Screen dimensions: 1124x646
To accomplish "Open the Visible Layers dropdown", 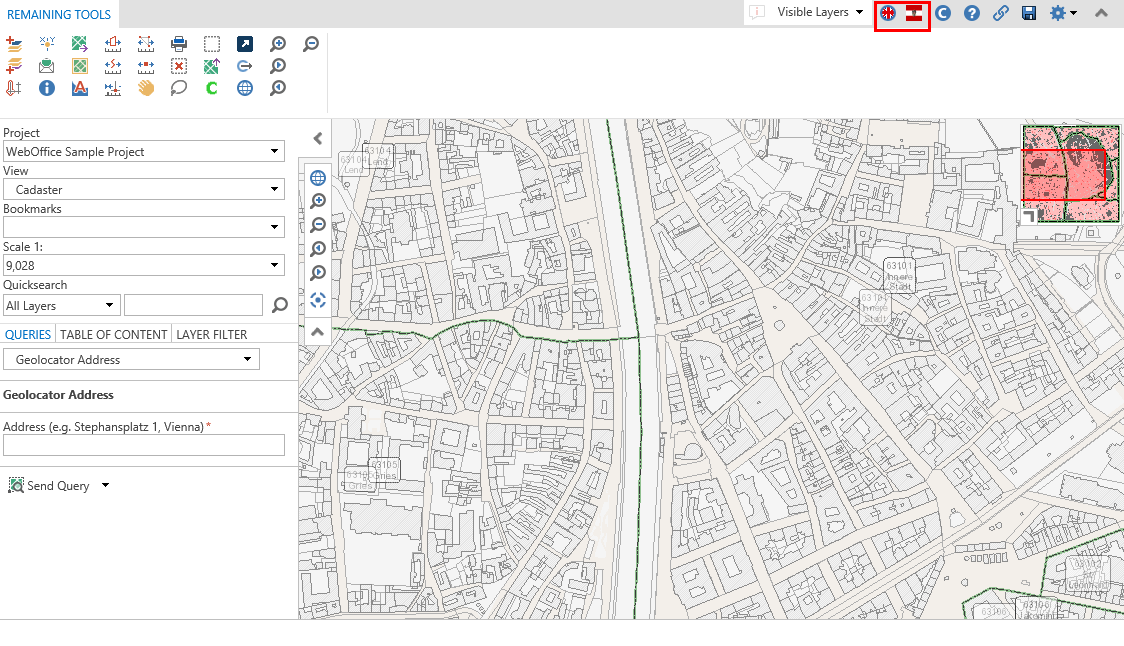I will pos(820,12).
